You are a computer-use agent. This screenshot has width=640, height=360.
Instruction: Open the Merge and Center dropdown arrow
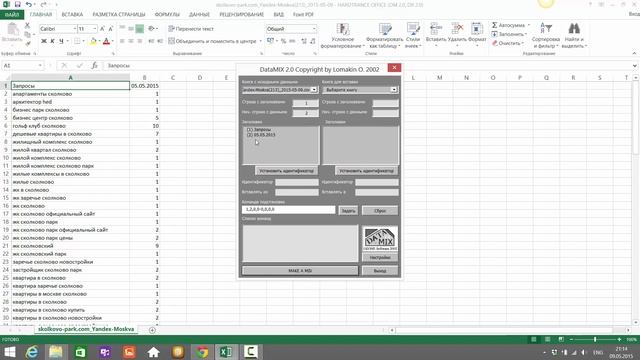(260, 41)
